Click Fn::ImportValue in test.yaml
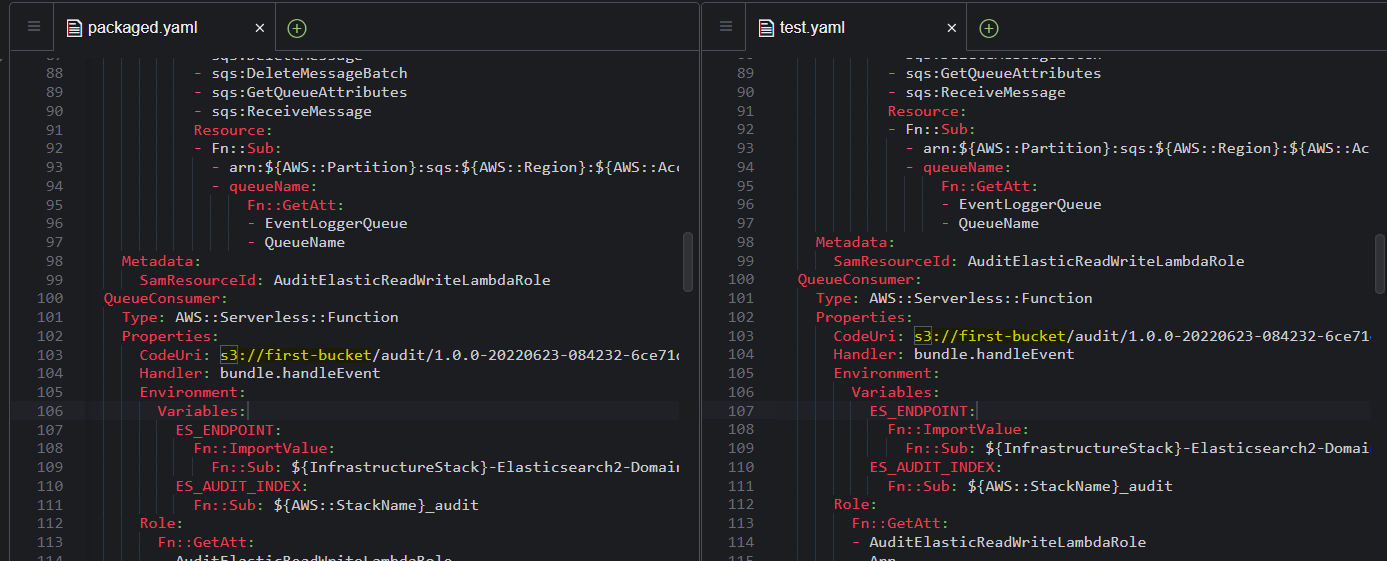This screenshot has width=1387, height=561. [954, 430]
